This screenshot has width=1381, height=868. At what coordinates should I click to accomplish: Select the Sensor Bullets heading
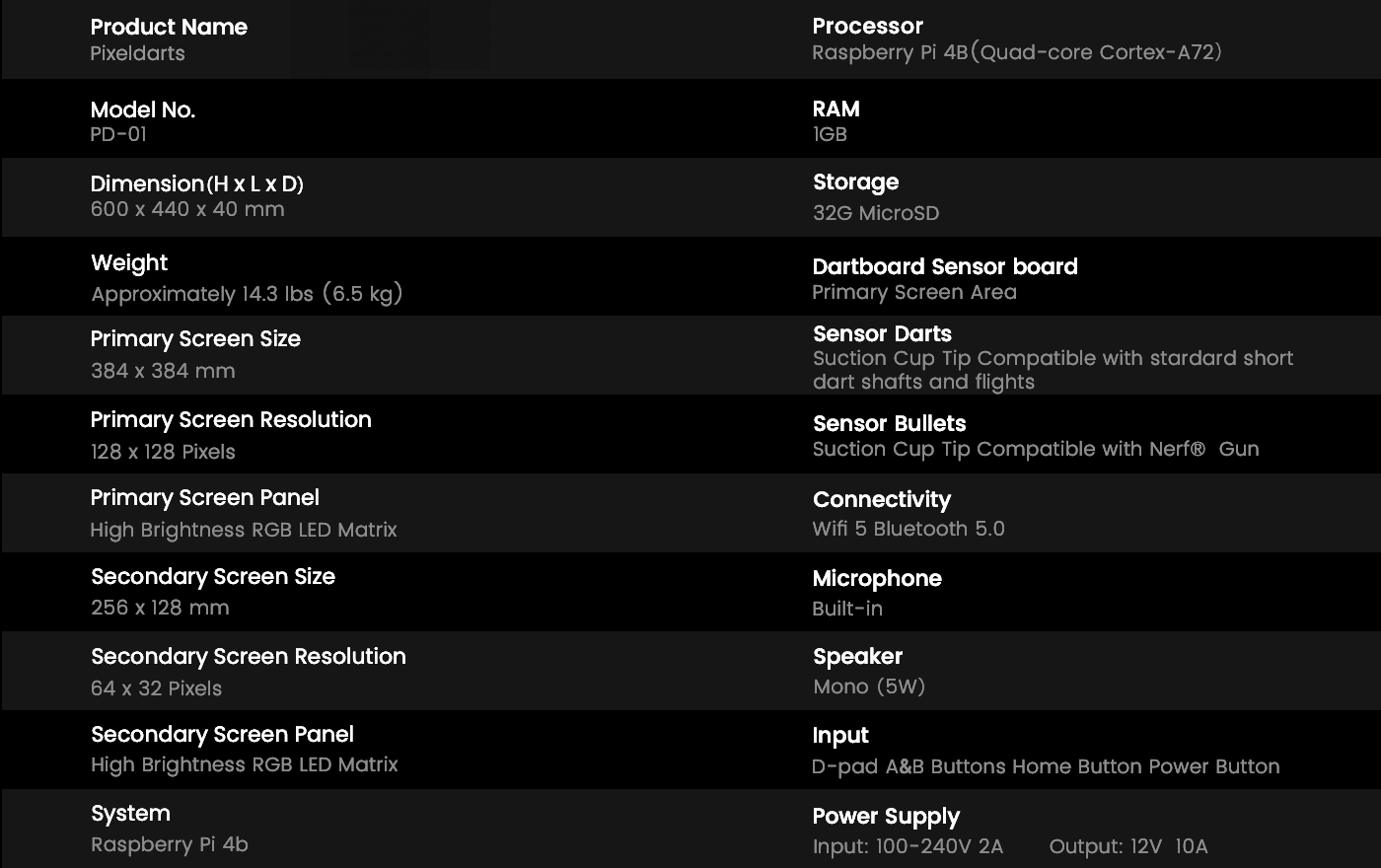coord(890,423)
